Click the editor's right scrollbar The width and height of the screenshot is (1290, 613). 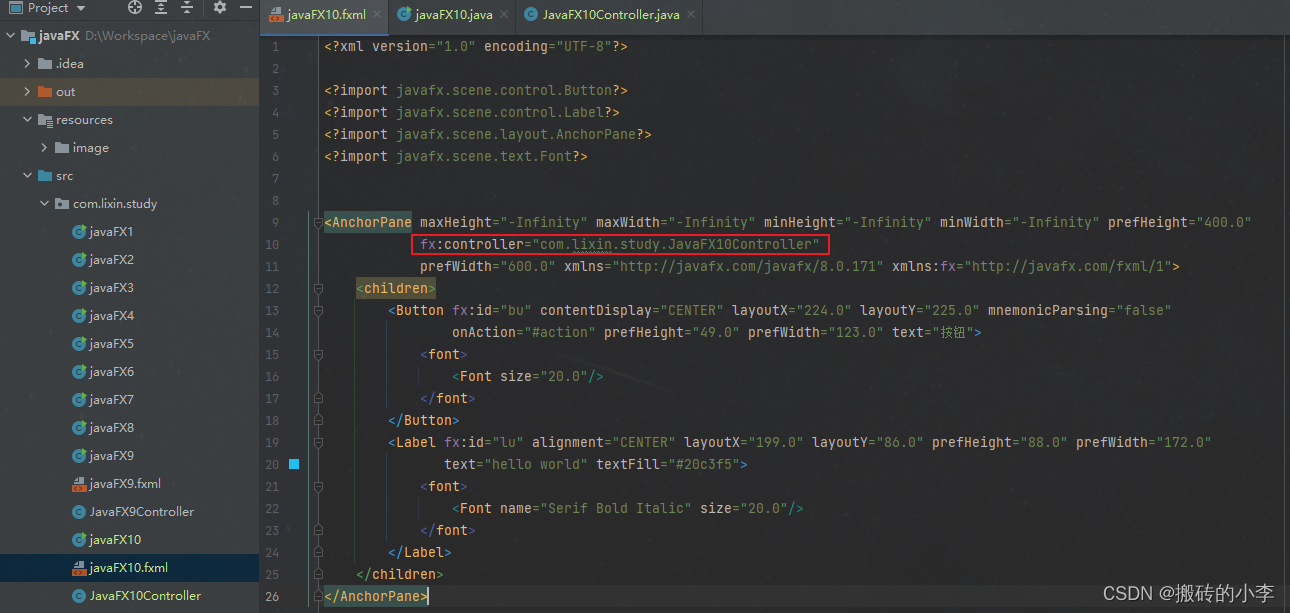(1284, 300)
